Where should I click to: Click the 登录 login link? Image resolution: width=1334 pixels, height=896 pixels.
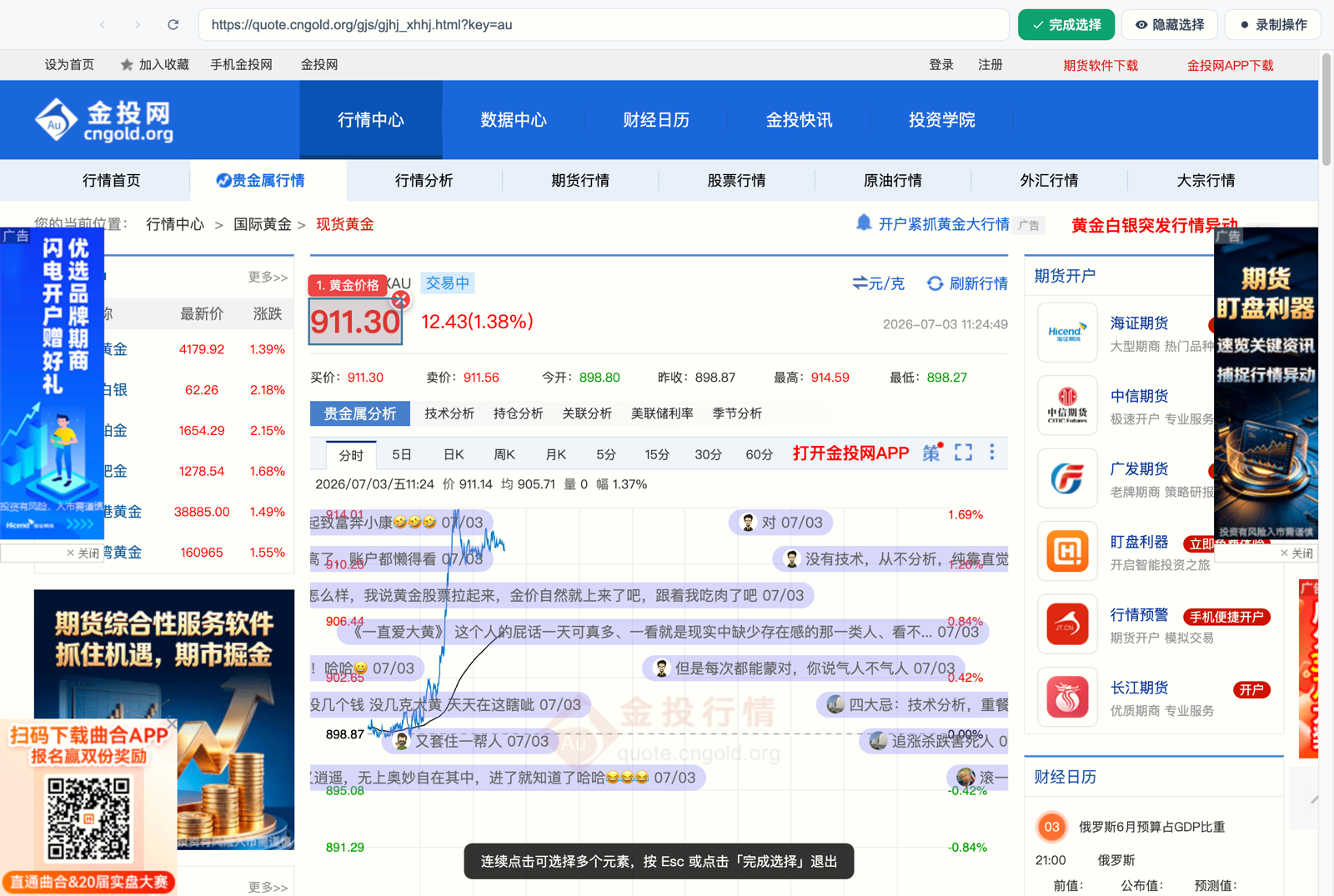pyautogui.click(x=941, y=64)
